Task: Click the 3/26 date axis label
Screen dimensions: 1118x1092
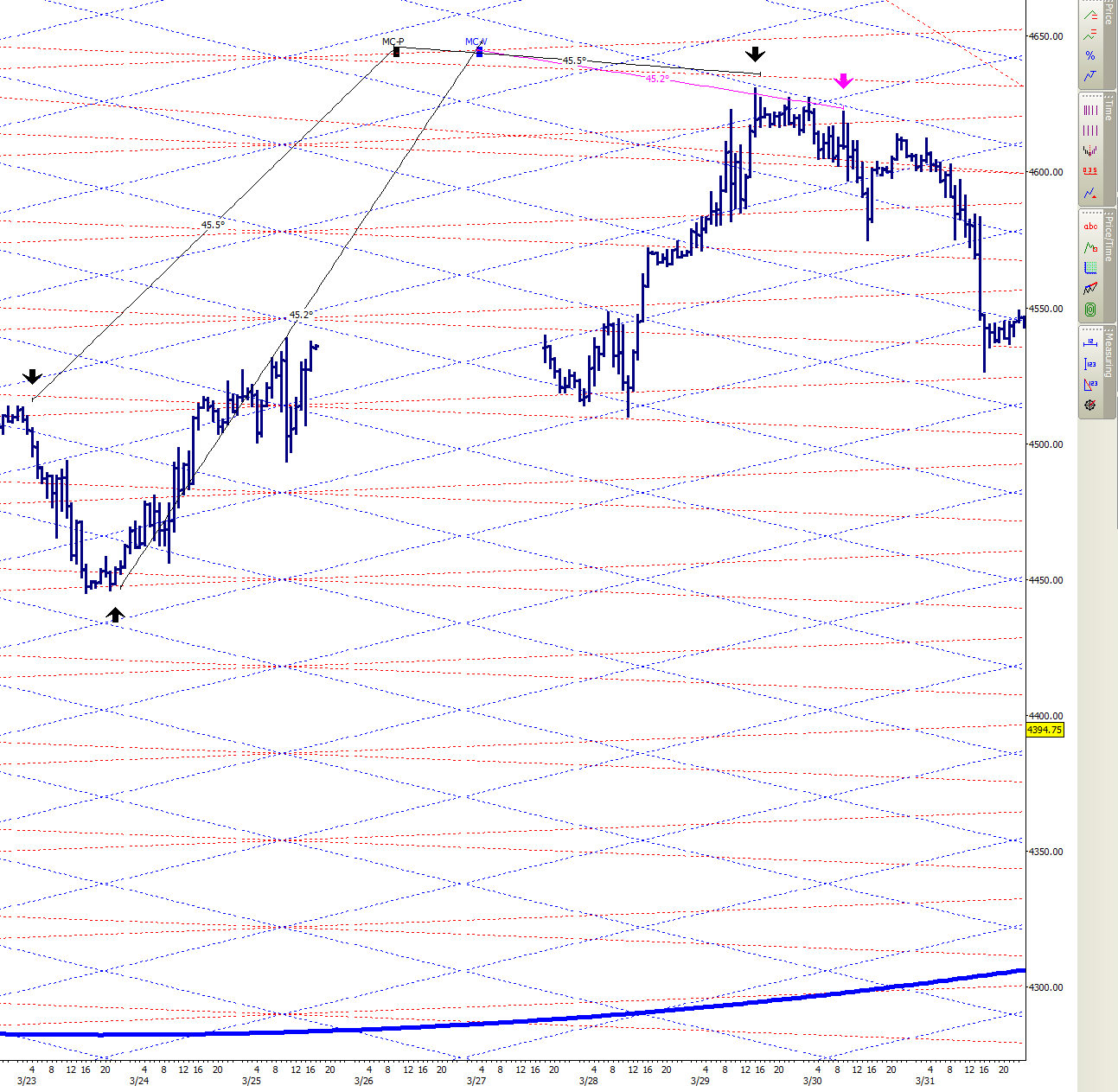Action: pos(363,1081)
